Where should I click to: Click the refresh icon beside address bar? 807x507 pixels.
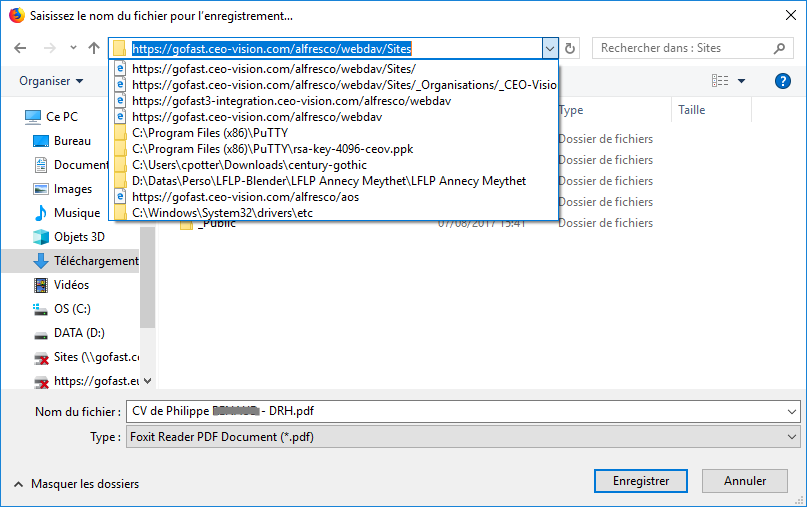[570, 48]
